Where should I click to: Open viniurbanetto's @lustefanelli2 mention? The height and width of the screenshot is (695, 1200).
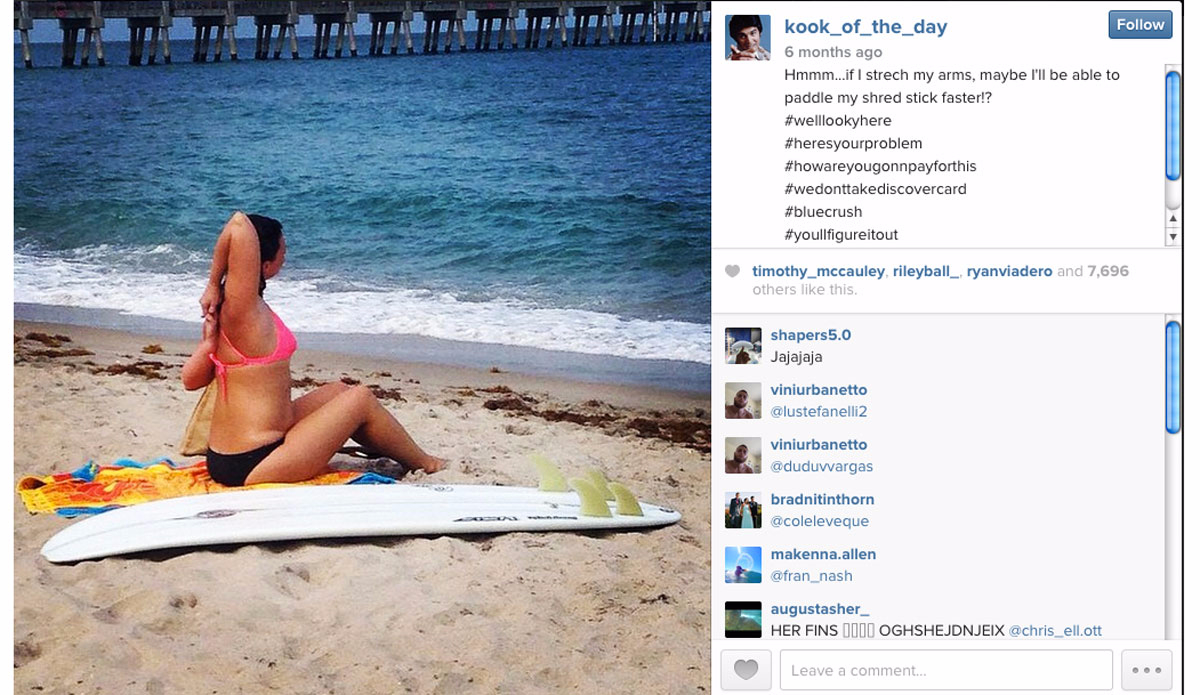tap(819, 412)
